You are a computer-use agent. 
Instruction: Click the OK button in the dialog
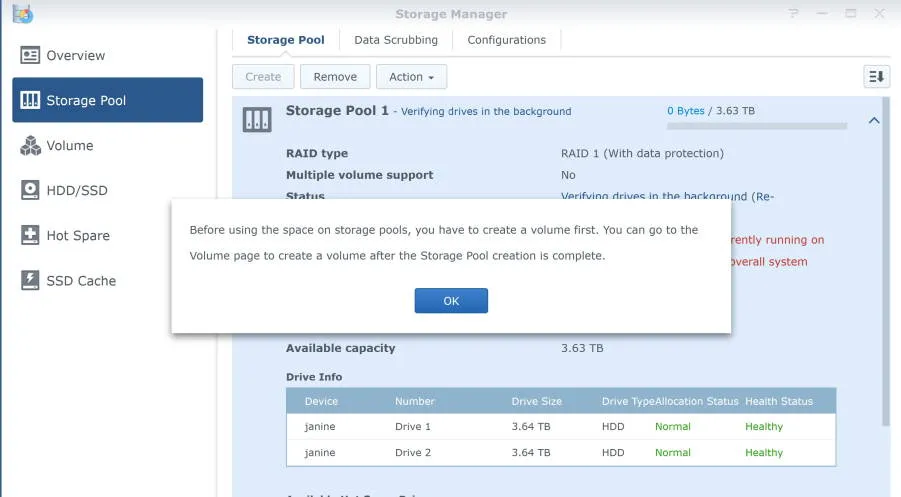451,300
